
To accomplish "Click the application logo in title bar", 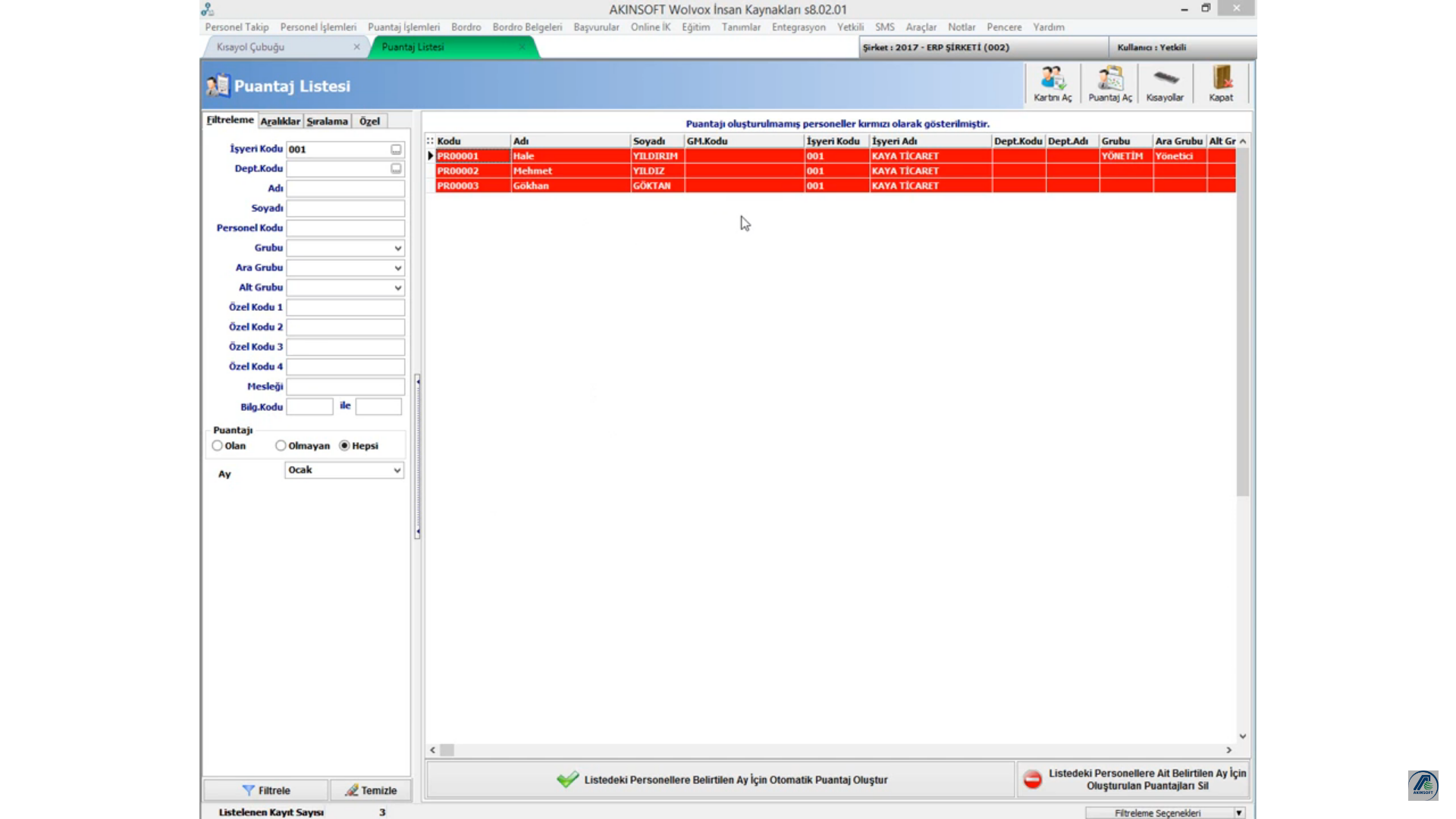I will [208, 9].
